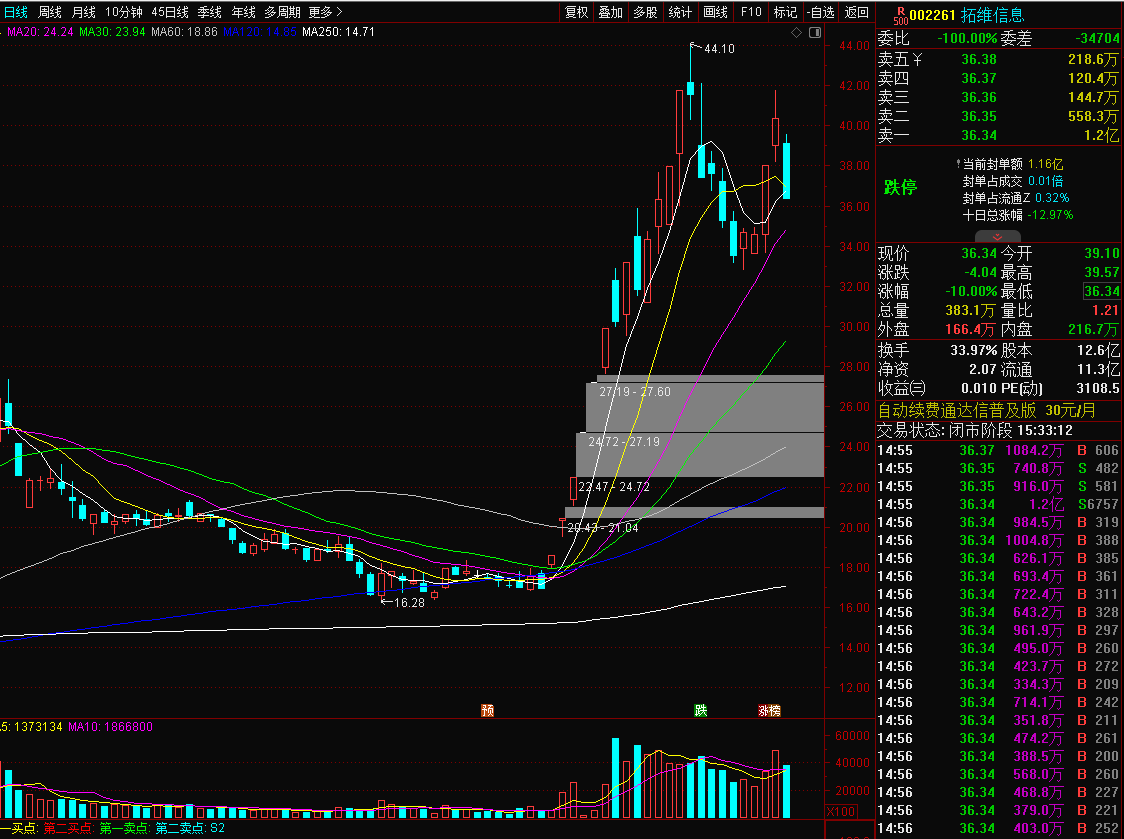Click the PE(动) 3108.5 value
Image resolution: width=1124 pixels, height=839 pixels.
[x=1097, y=388]
